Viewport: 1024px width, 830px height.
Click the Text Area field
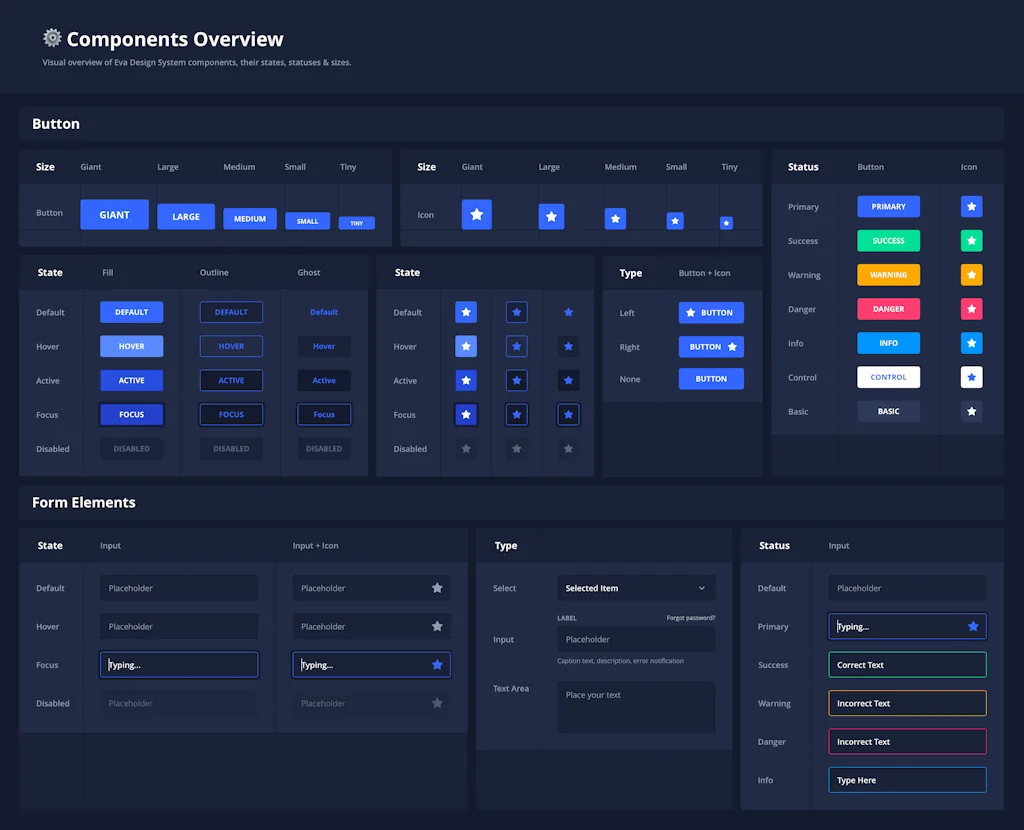point(636,707)
